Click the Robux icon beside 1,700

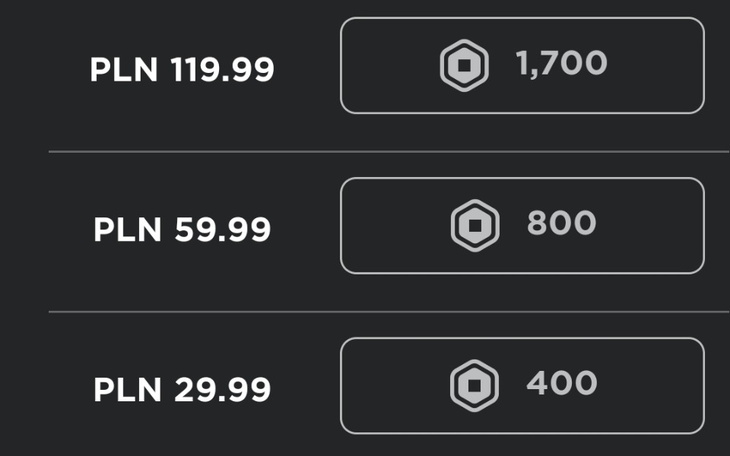click(465, 66)
